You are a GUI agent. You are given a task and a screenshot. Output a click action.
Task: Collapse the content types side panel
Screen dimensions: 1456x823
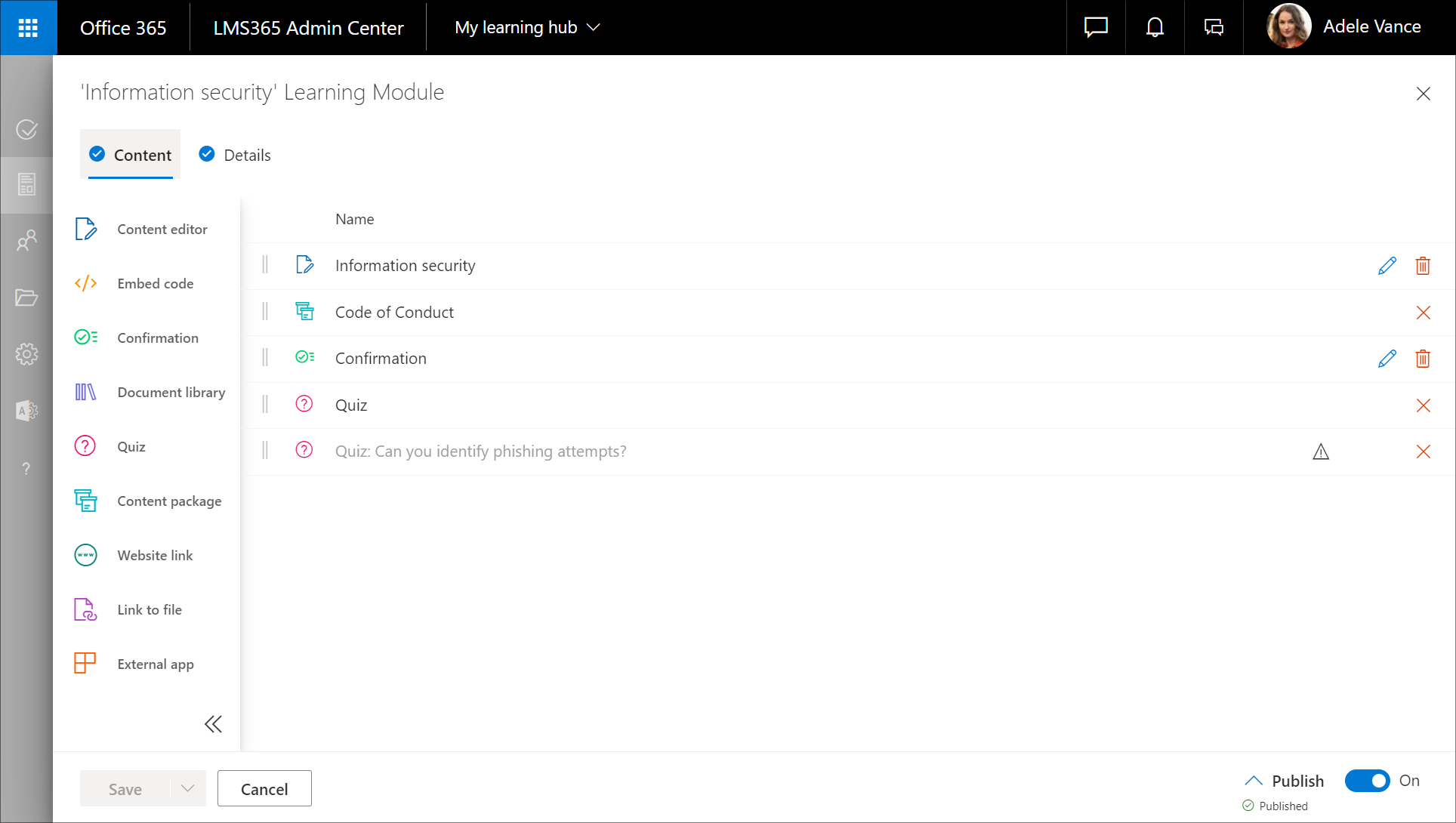213,724
